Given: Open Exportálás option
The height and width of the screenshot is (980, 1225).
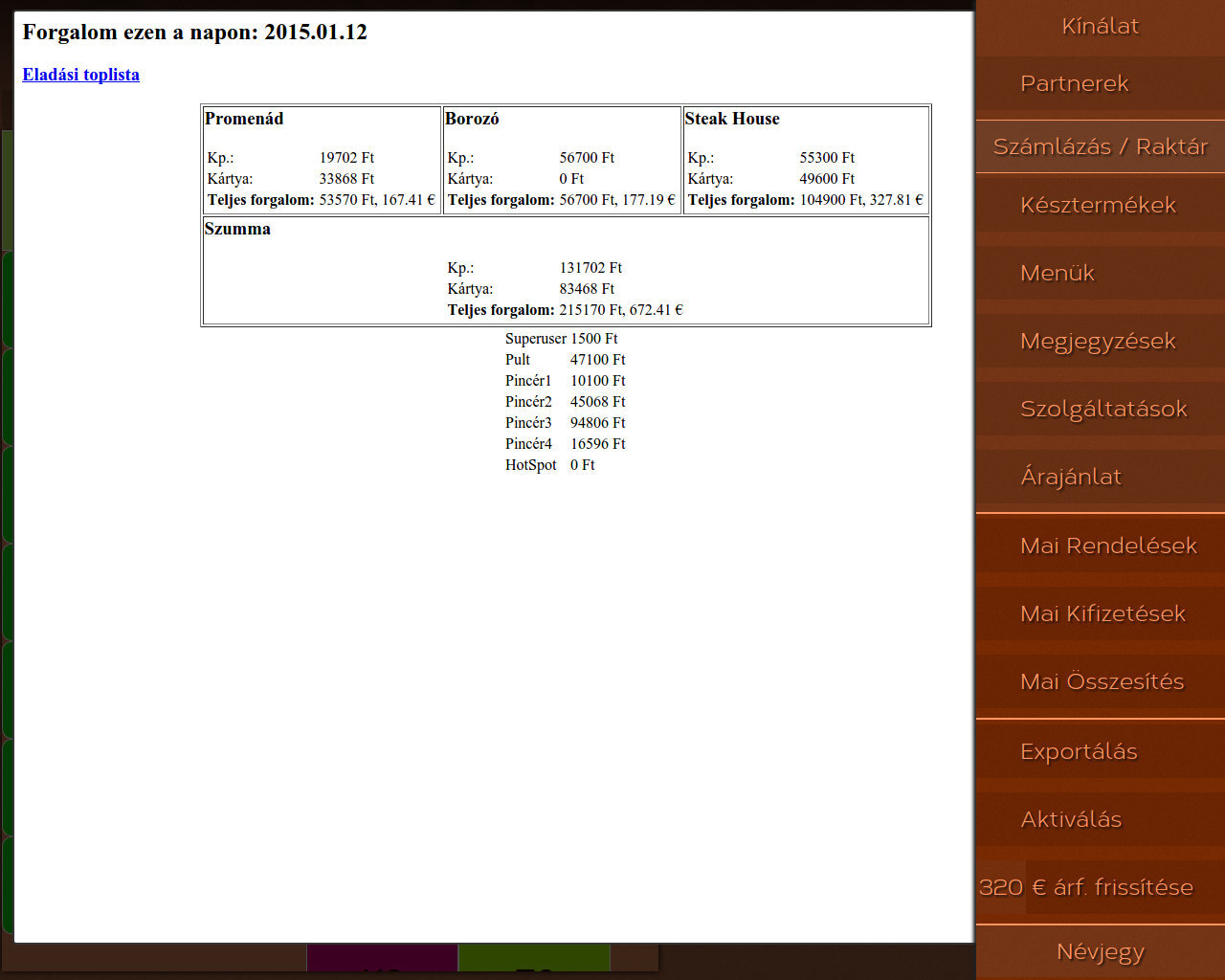Looking at the screenshot, I should click(1100, 751).
